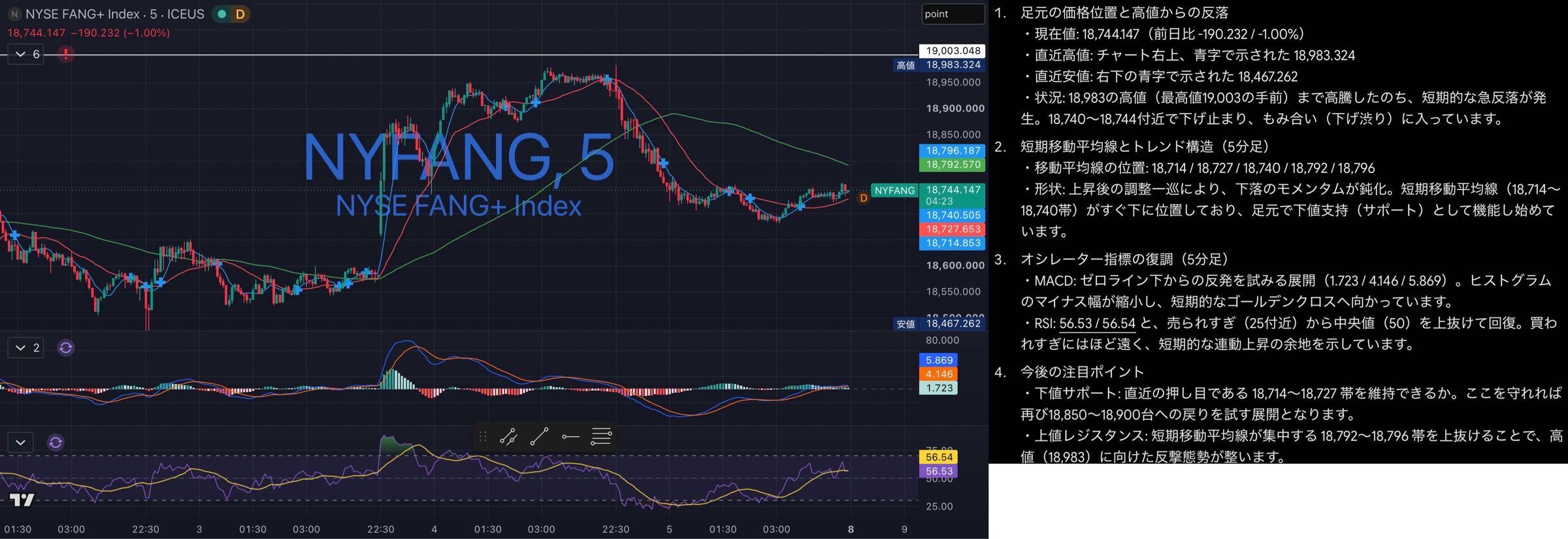Click the 18,900.000 price axis tick

[x=955, y=108]
